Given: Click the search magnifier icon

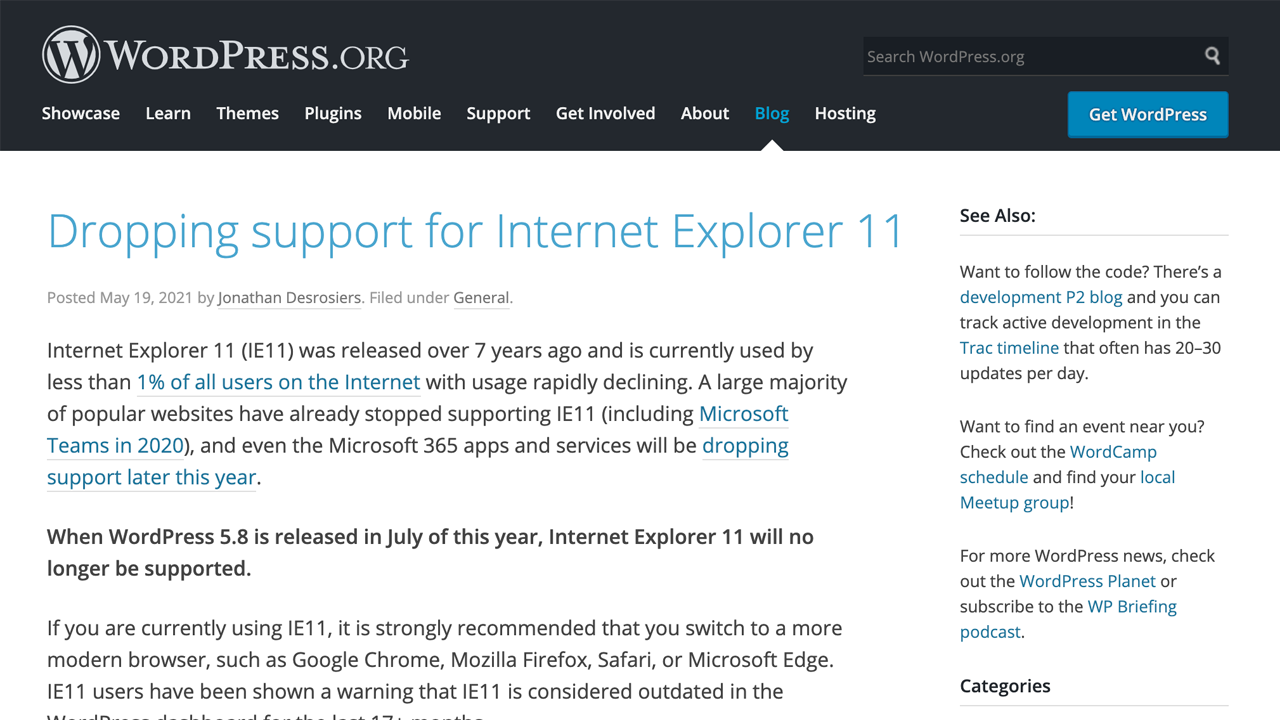Looking at the screenshot, I should pyautogui.click(x=1212, y=56).
